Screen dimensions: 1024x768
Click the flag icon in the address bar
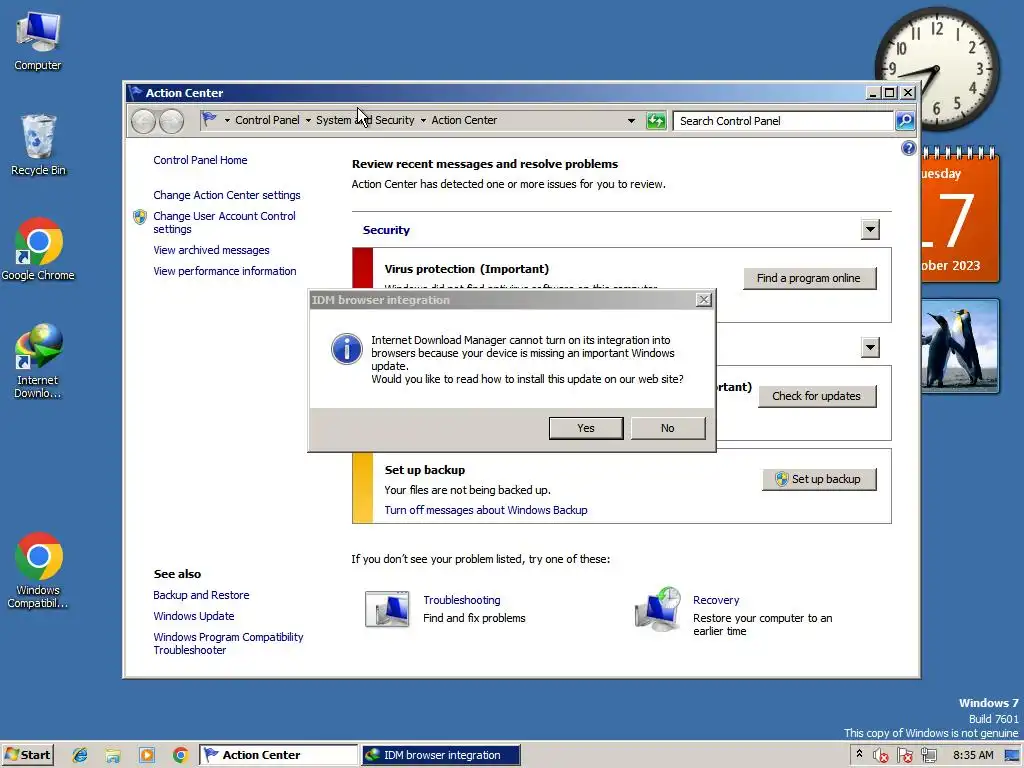pyautogui.click(x=209, y=120)
